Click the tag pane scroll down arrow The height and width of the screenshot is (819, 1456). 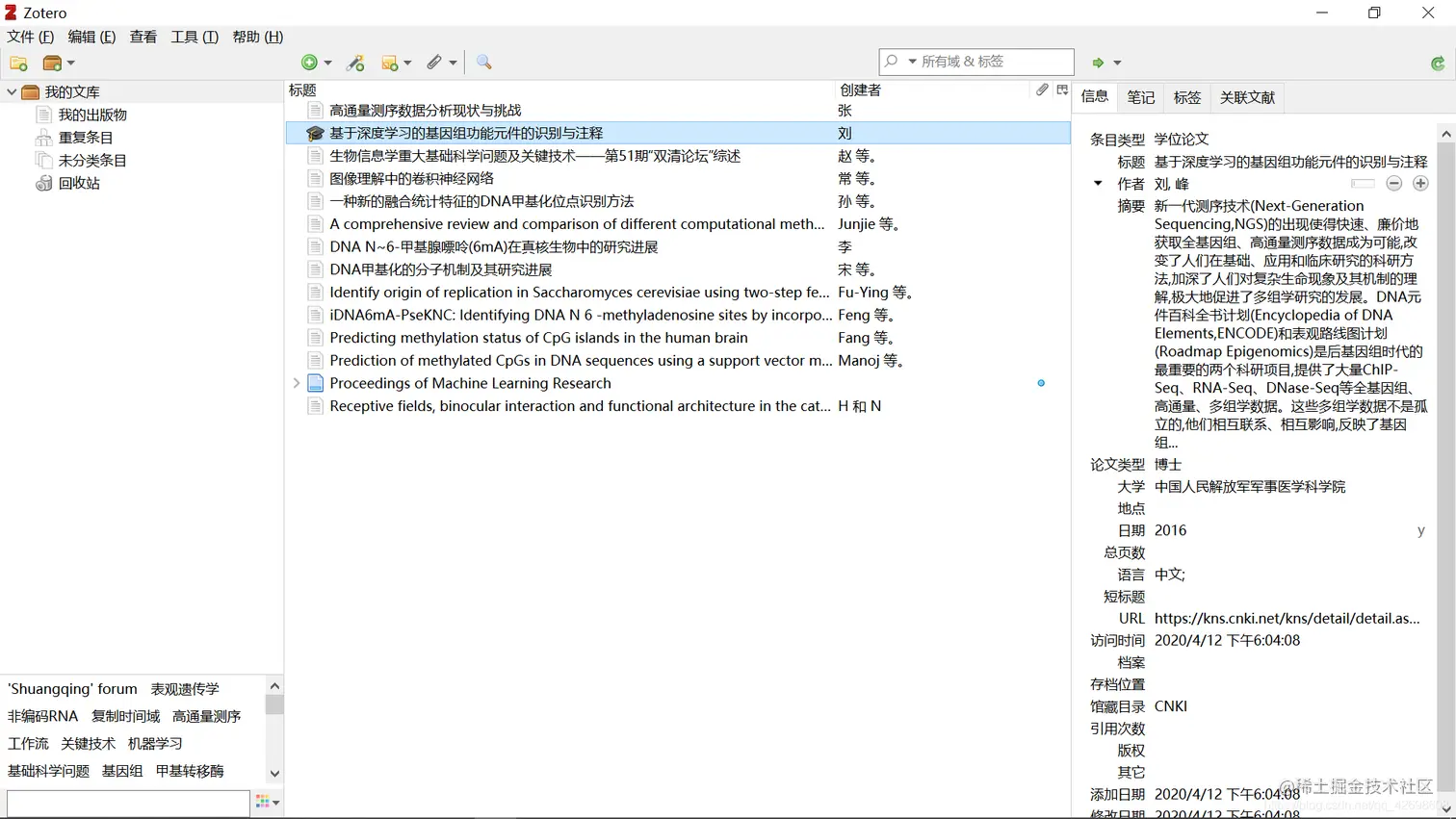point(274,773)
